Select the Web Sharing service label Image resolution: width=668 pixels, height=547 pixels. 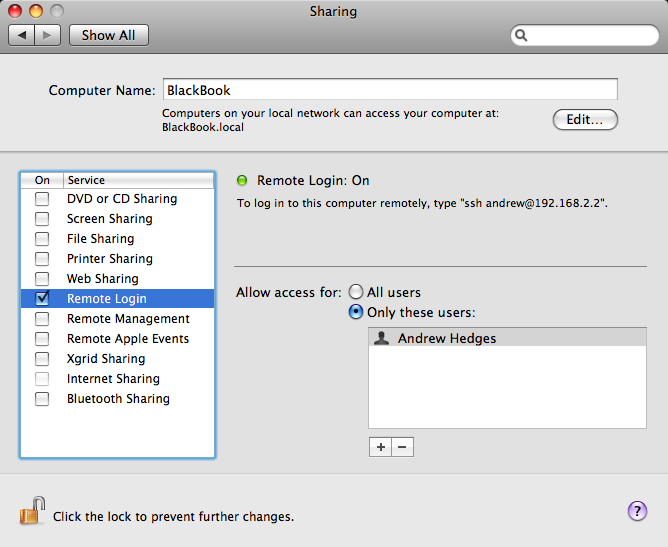[x=103, y=279]
